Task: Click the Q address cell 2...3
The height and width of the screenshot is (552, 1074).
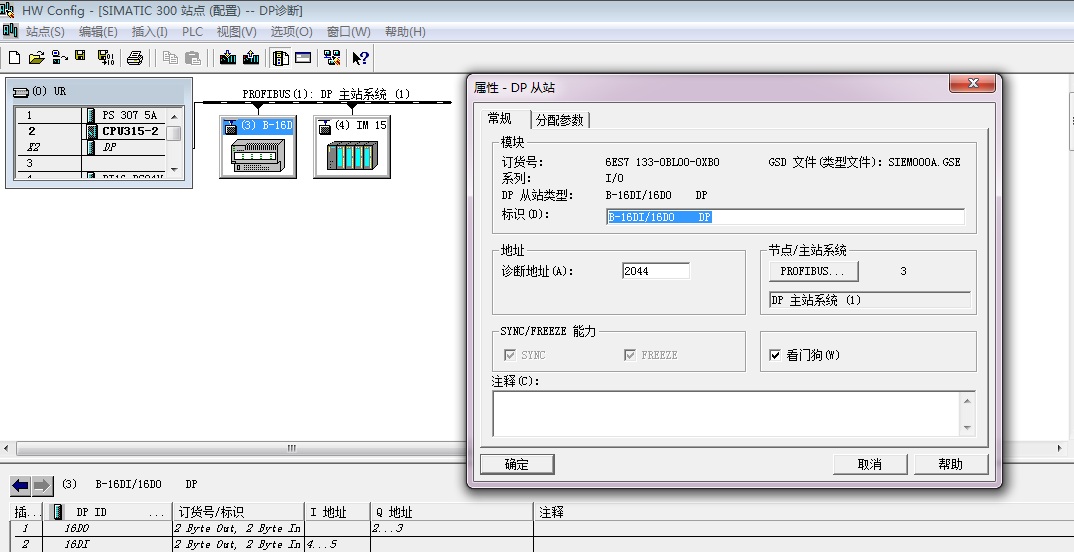Action: (451, 529)
